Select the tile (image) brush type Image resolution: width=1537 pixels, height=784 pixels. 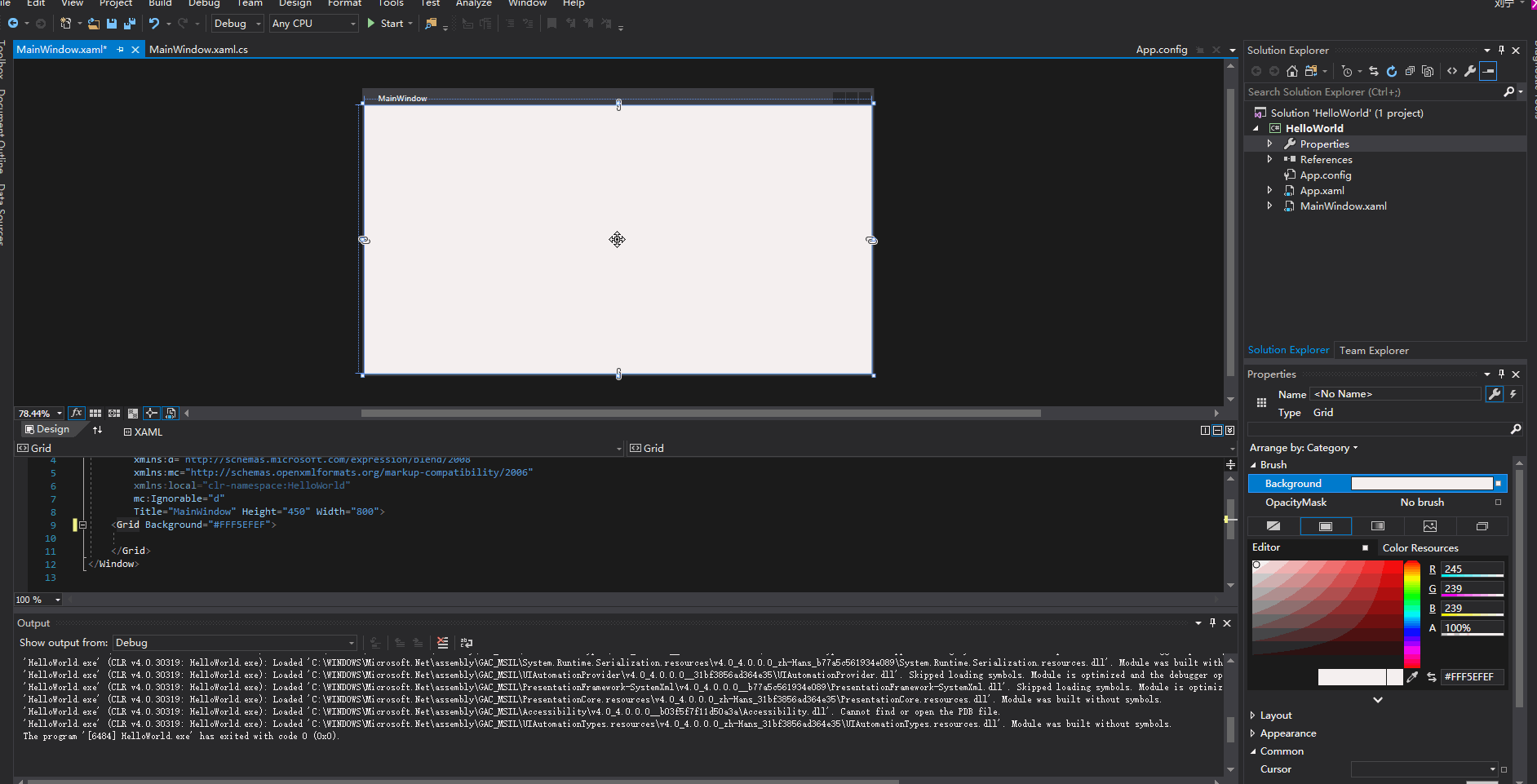(1430, 526)
